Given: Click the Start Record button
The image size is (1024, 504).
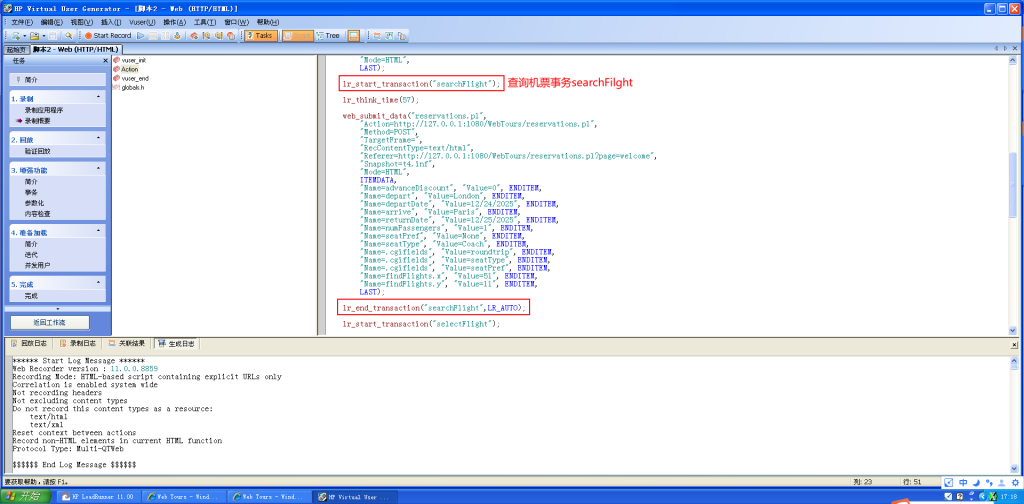Looking at the screenshot, I should (107, 35).
